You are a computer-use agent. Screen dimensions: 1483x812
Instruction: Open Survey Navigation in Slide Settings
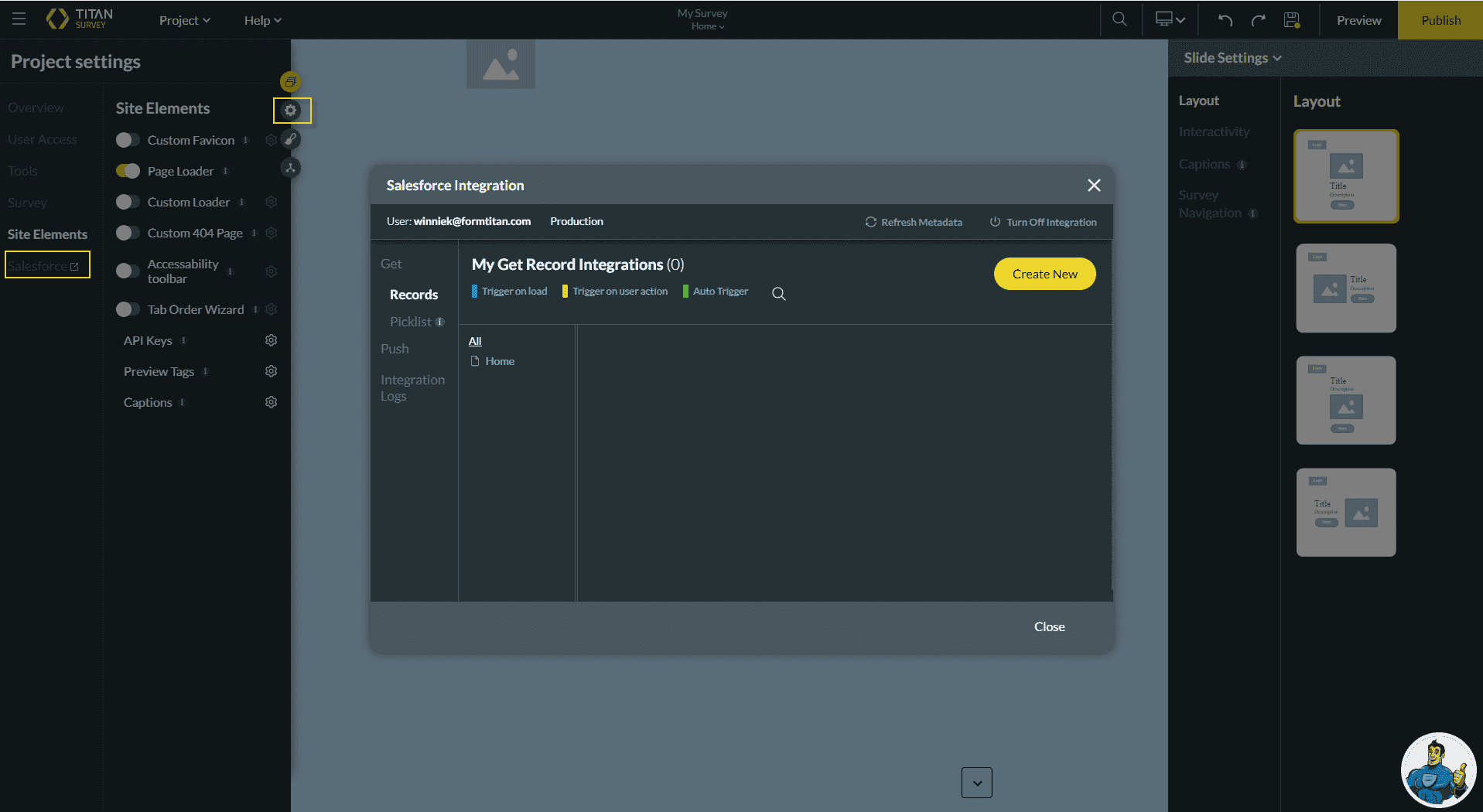[x=1210, y=204]
